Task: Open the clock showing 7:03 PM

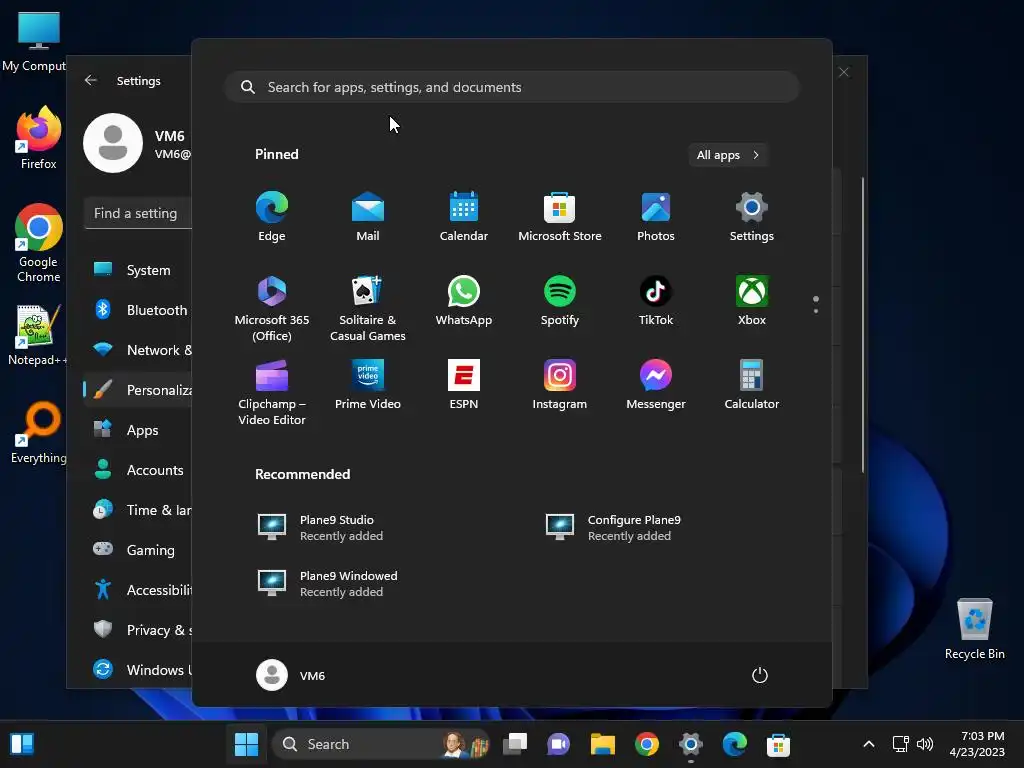Action: click(977, 744)
